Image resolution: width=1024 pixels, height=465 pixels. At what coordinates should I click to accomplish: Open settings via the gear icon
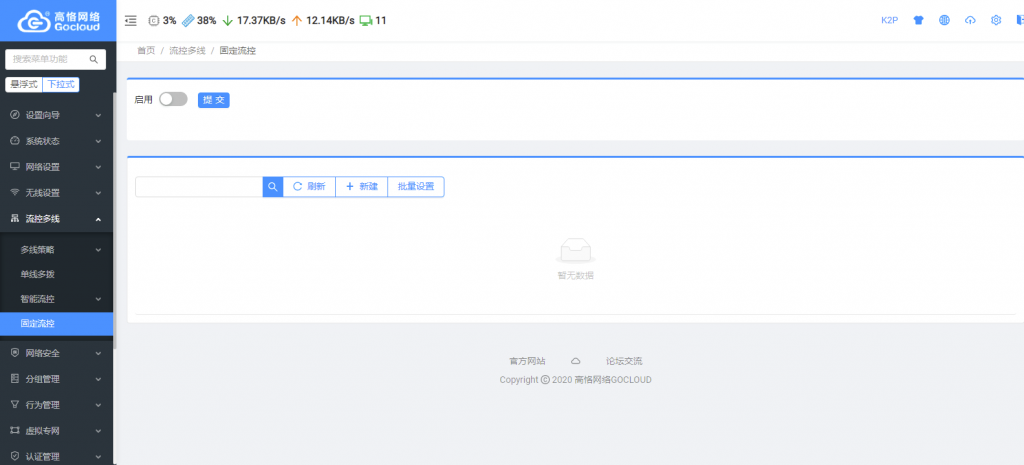coord(996,20)
